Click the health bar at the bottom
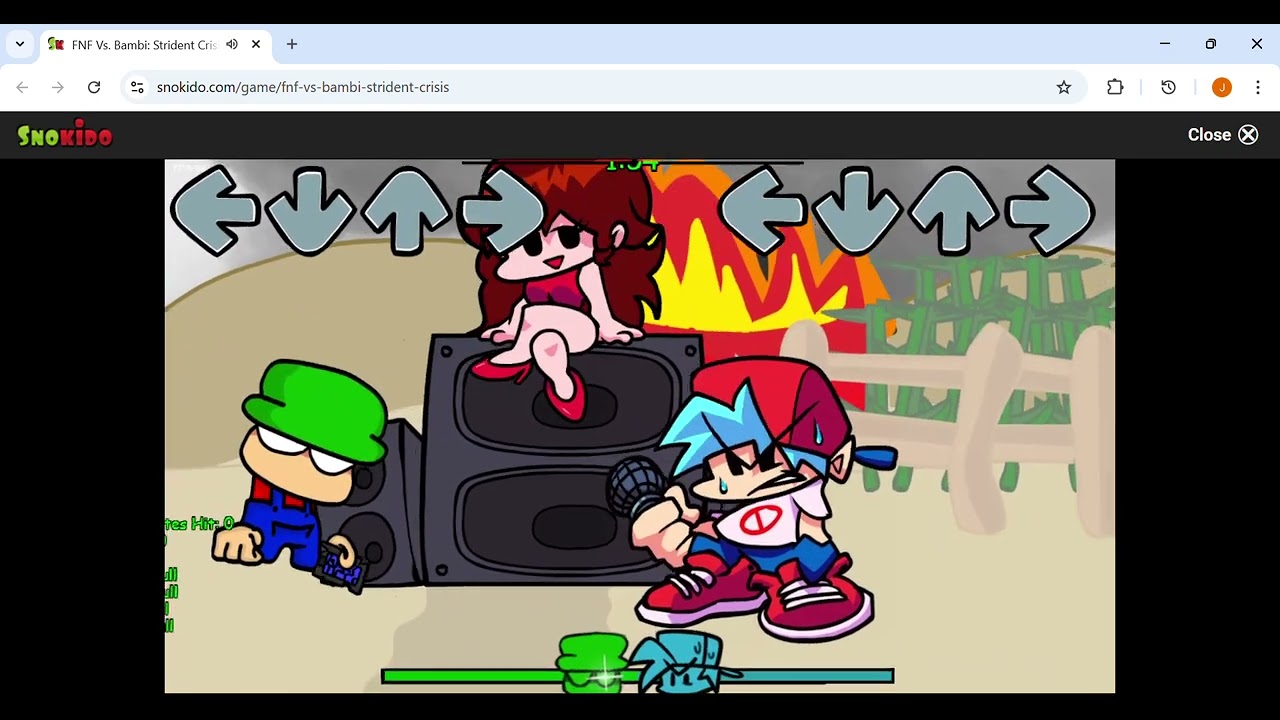Viewport: 1280px width, 720px height. 638,676
